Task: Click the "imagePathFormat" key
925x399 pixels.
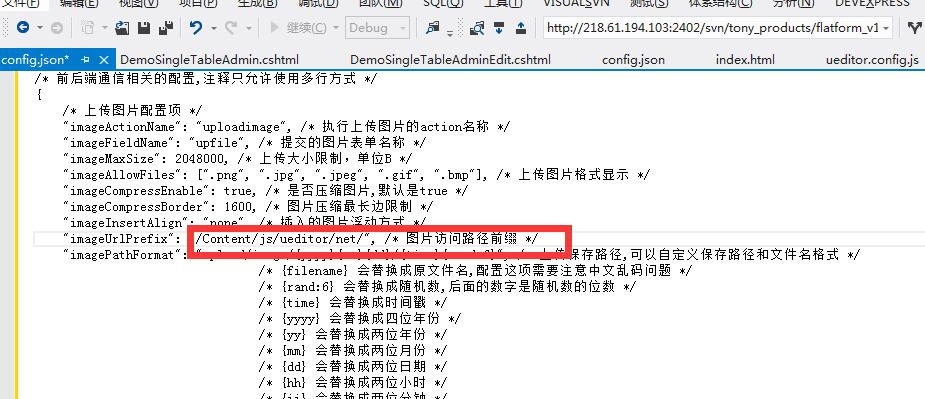Action: pyautogui.click(x=122, y=255)
